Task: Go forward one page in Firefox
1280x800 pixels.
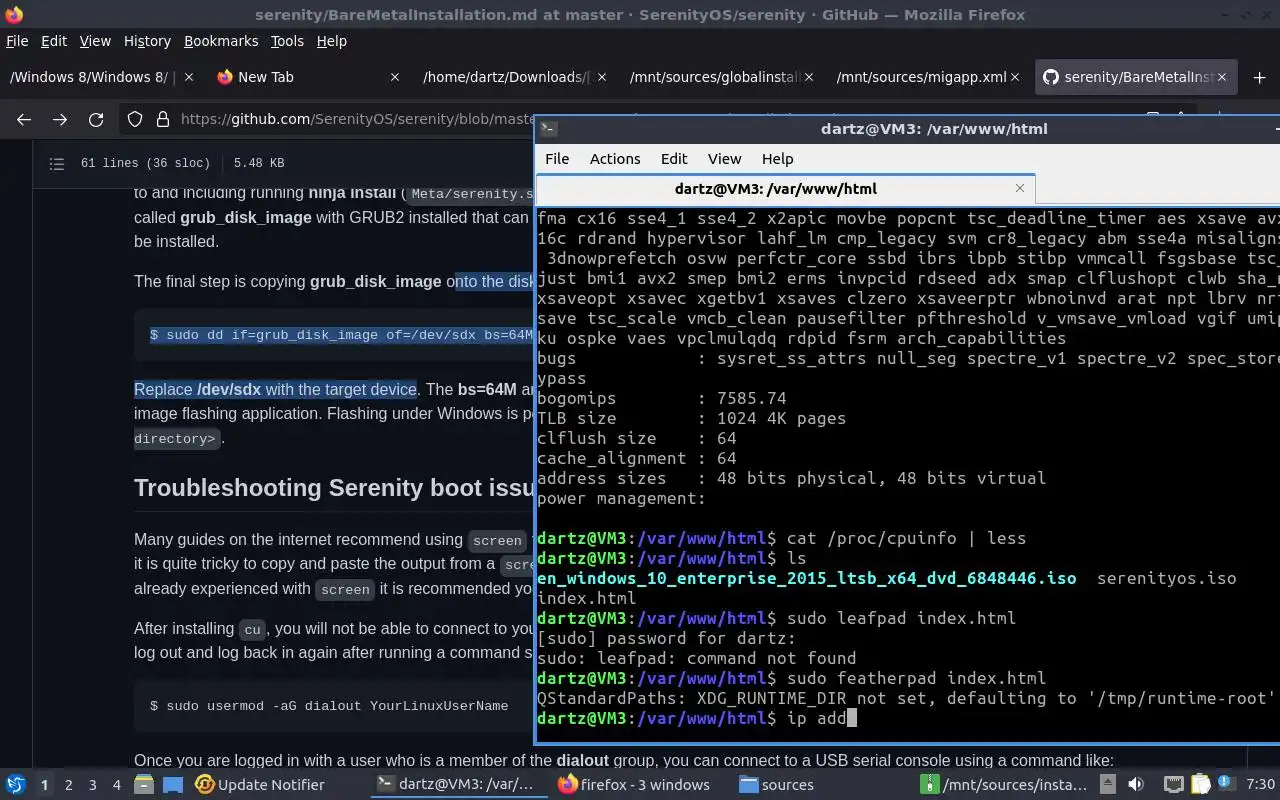Action: (60, 119)
